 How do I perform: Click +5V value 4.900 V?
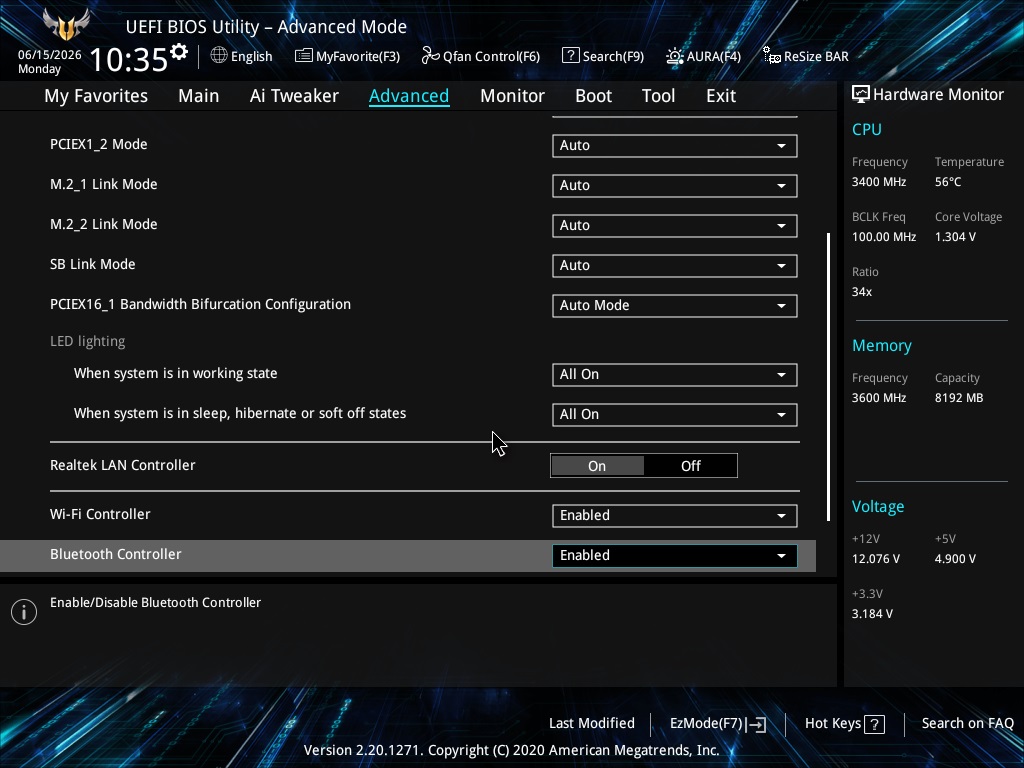point(955,559)
